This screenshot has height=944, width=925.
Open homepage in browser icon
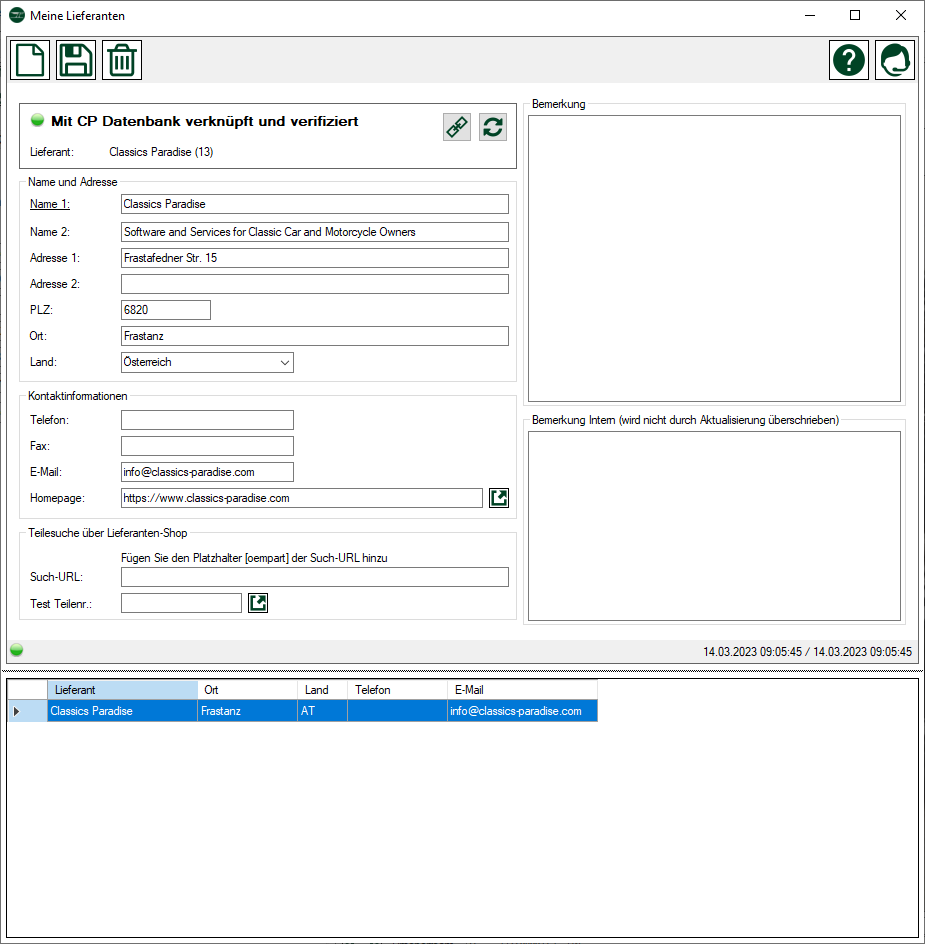pyautogui.click(x=499, y=498)
